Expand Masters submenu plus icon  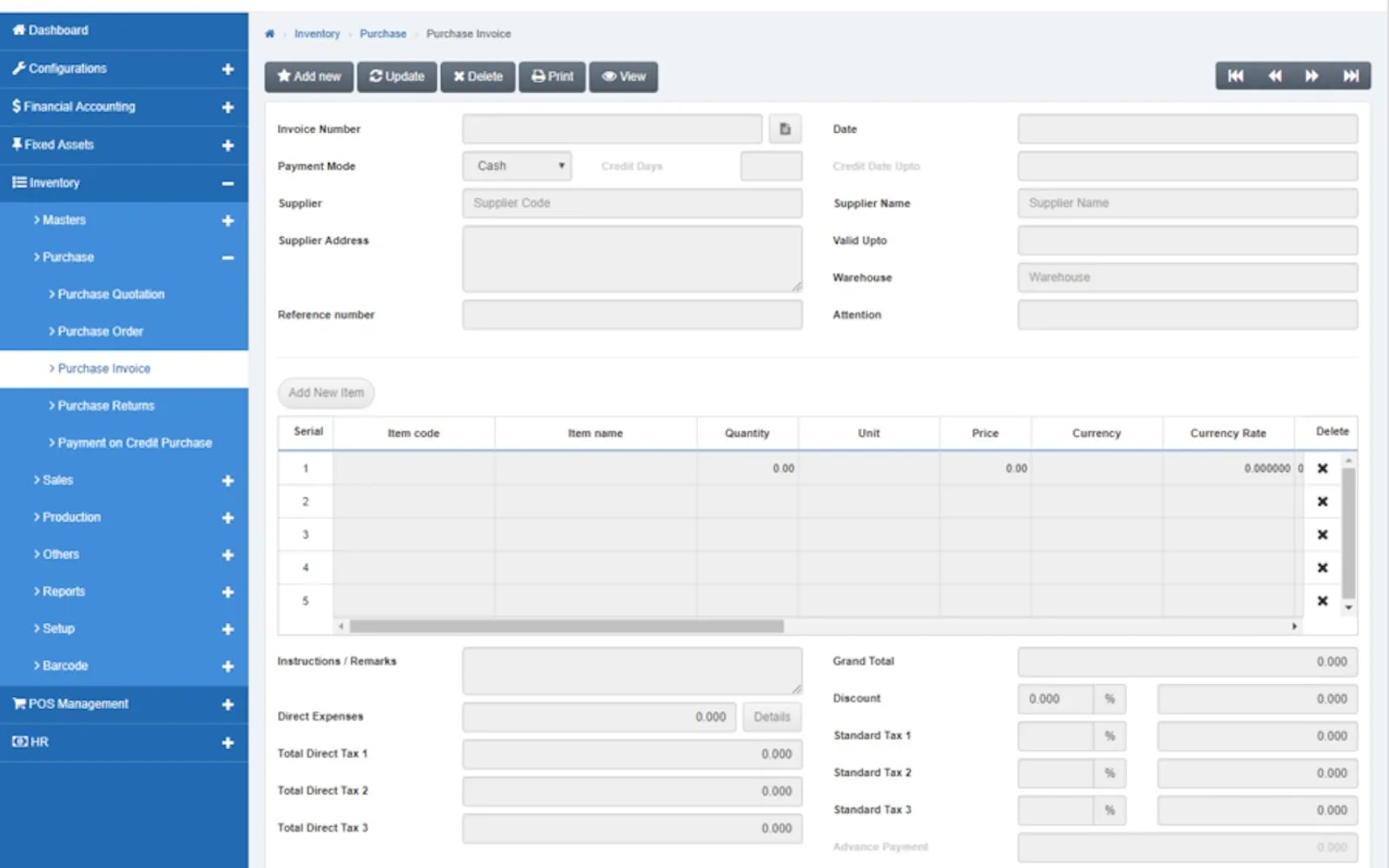pyautogui.click(x=227, y=220)
